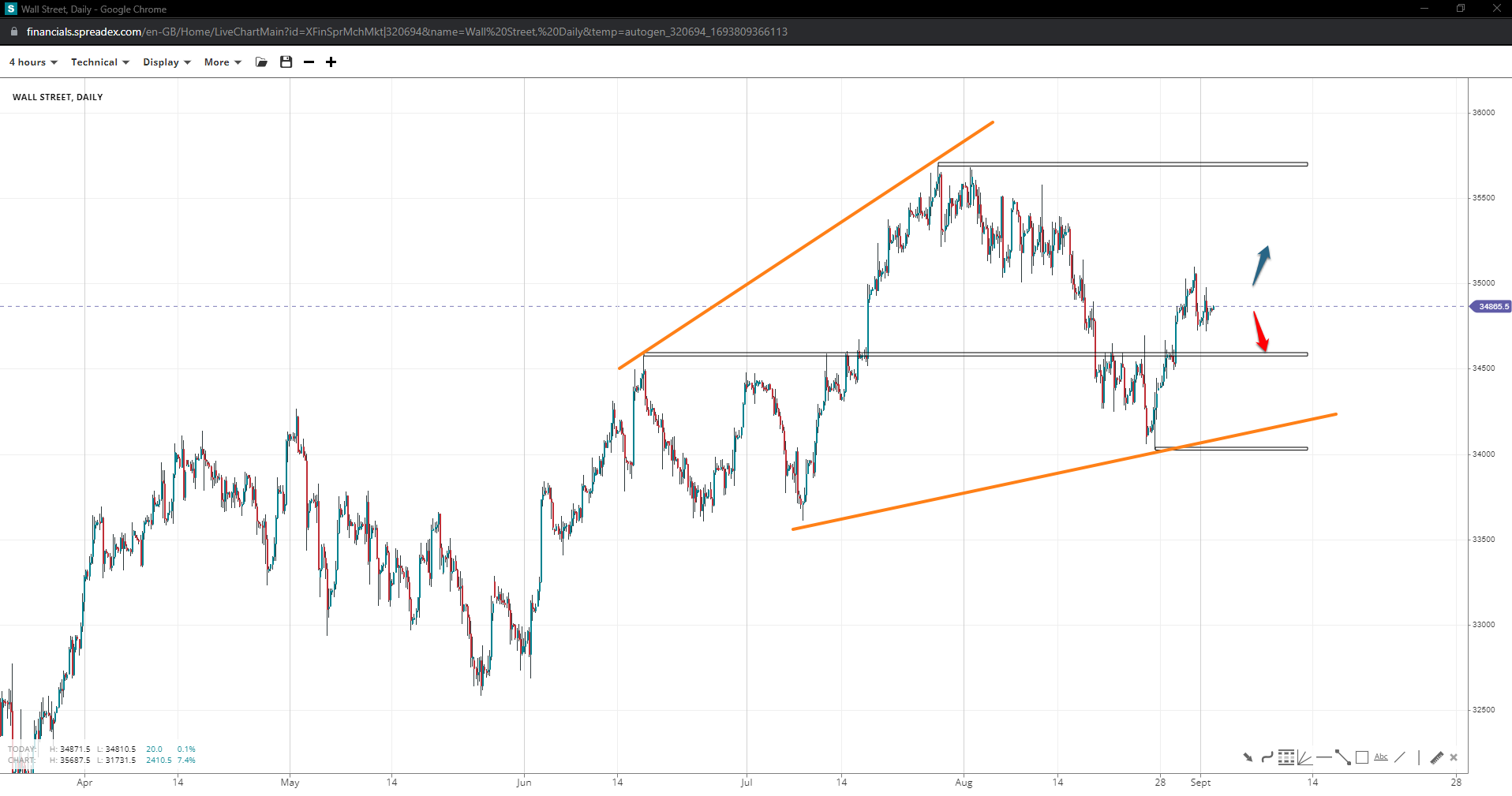
Task: Open the Display options dropdown
Action: coord(167,62)
